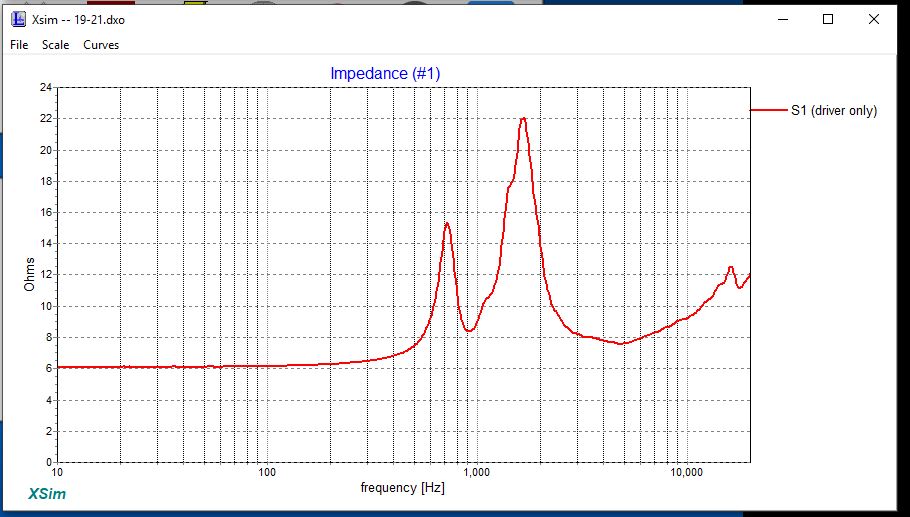Image resolution: width=910 pixels, height=517 pixels.
Task: Click the Impedance (#1) chart title
Action: [x=385, y=74]
